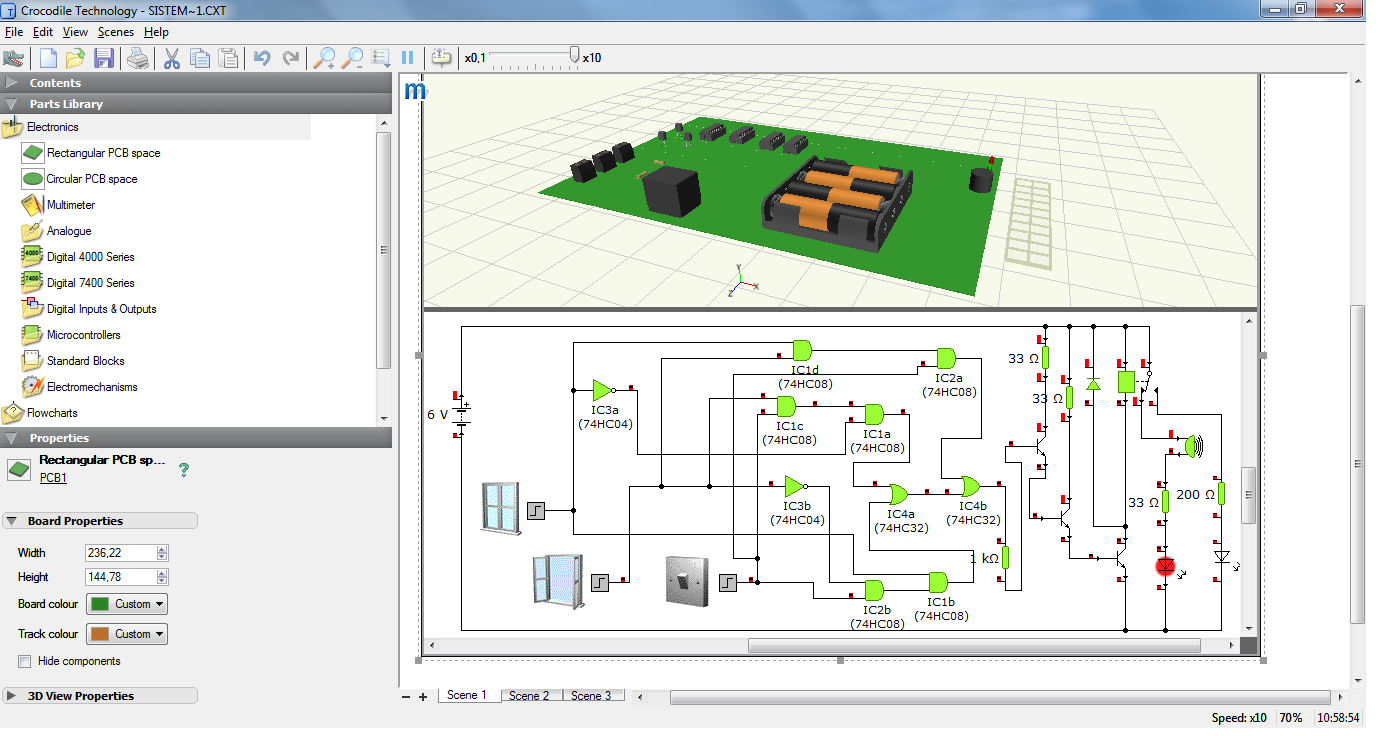
Task: Add a scene with the plus button
Action: pos(423,697)
